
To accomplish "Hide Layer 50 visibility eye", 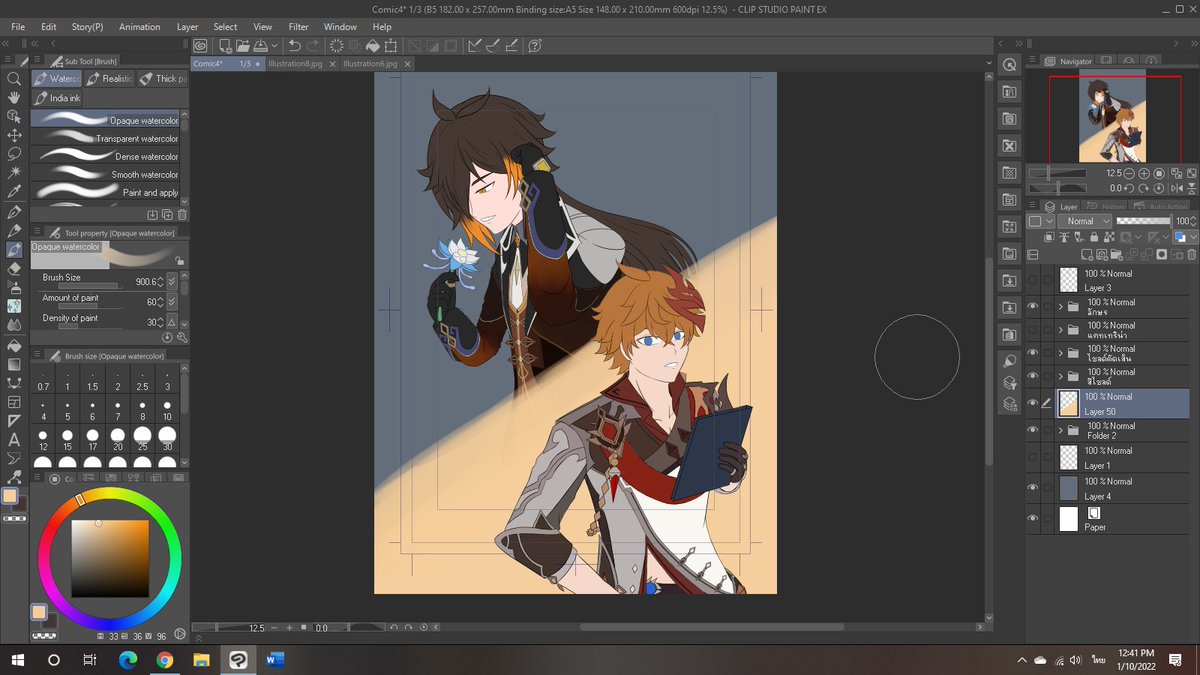I will (x=1033, y=403).
